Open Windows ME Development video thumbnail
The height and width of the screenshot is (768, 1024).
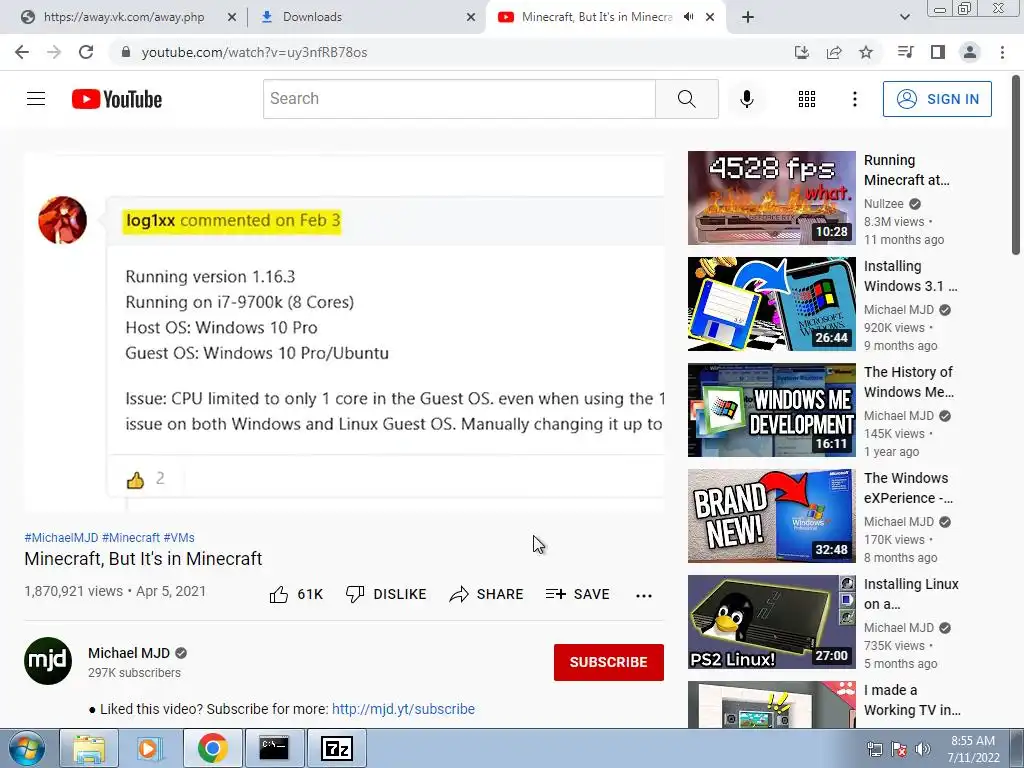pyautogui.click(x=771, y=410)
